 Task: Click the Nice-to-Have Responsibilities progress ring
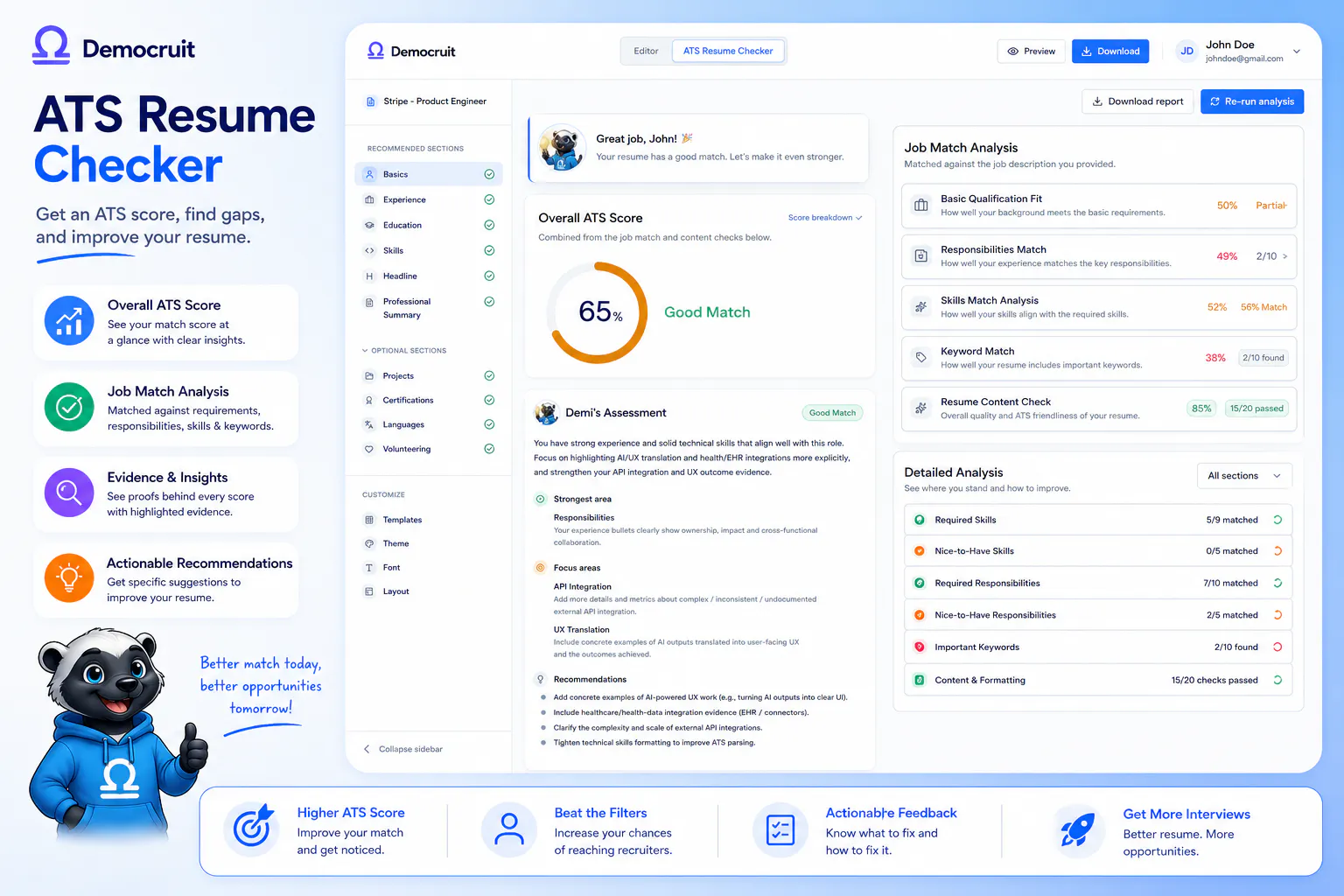(1277, 615)
